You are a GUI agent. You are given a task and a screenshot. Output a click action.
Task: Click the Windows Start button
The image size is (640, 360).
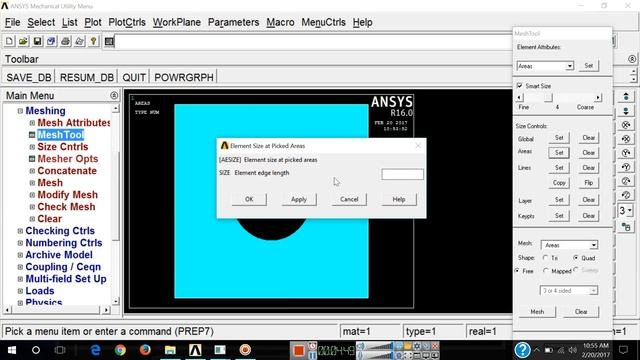pos(11,350)
